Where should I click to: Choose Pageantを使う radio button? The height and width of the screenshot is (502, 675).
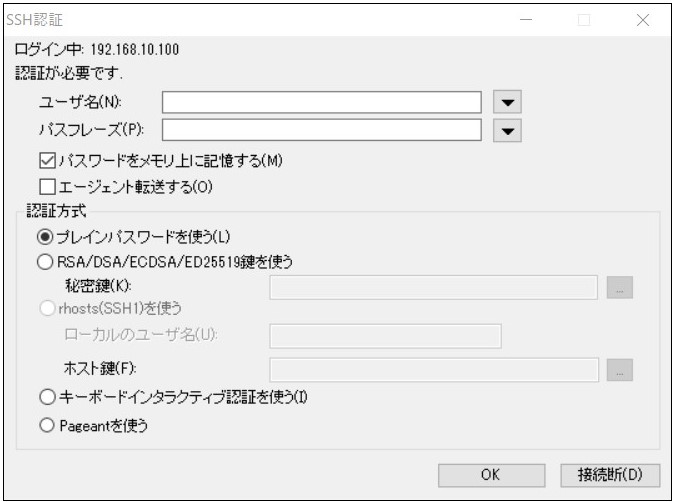click(46, 425)
